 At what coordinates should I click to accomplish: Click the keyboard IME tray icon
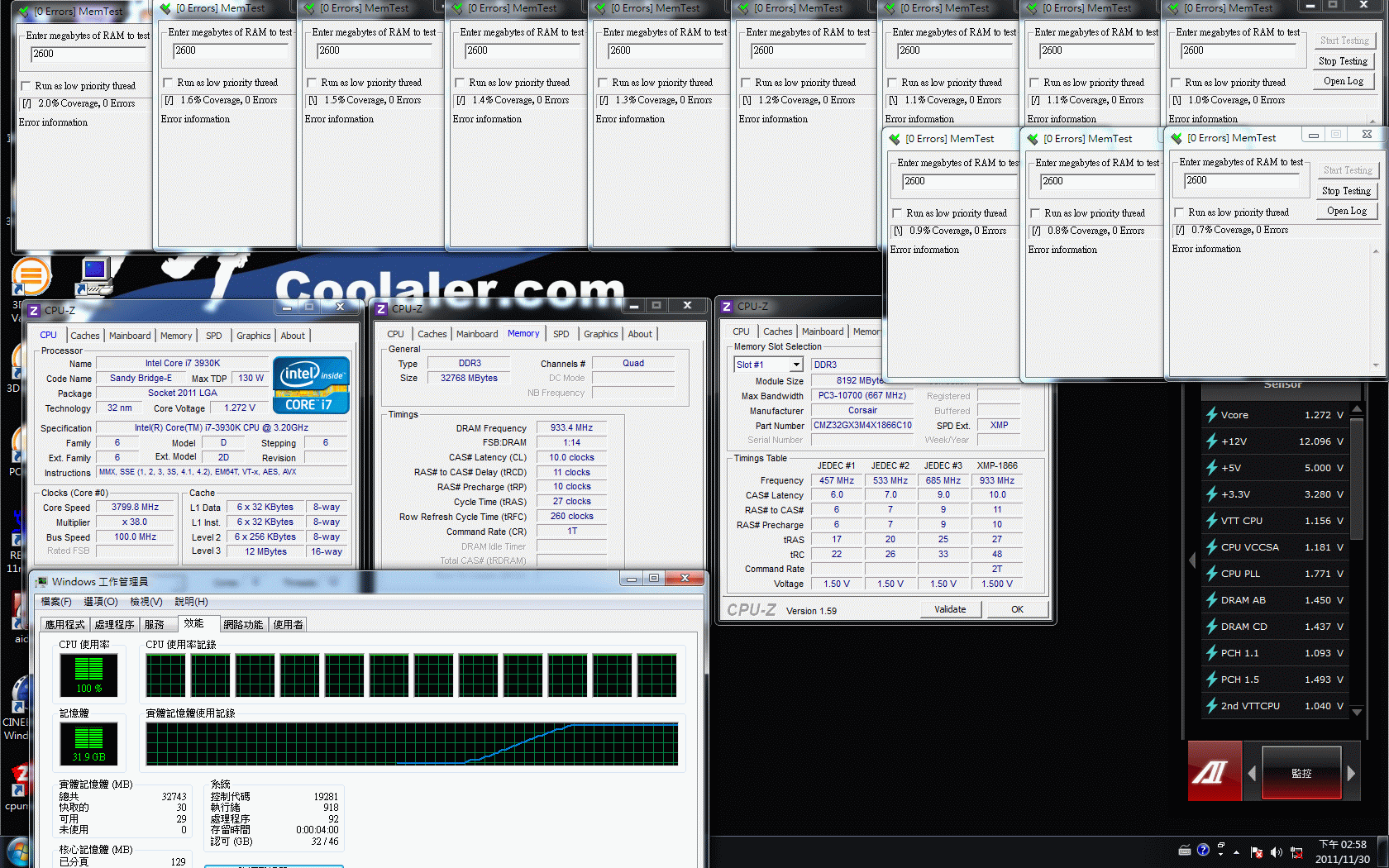[x=1185, y=850]
